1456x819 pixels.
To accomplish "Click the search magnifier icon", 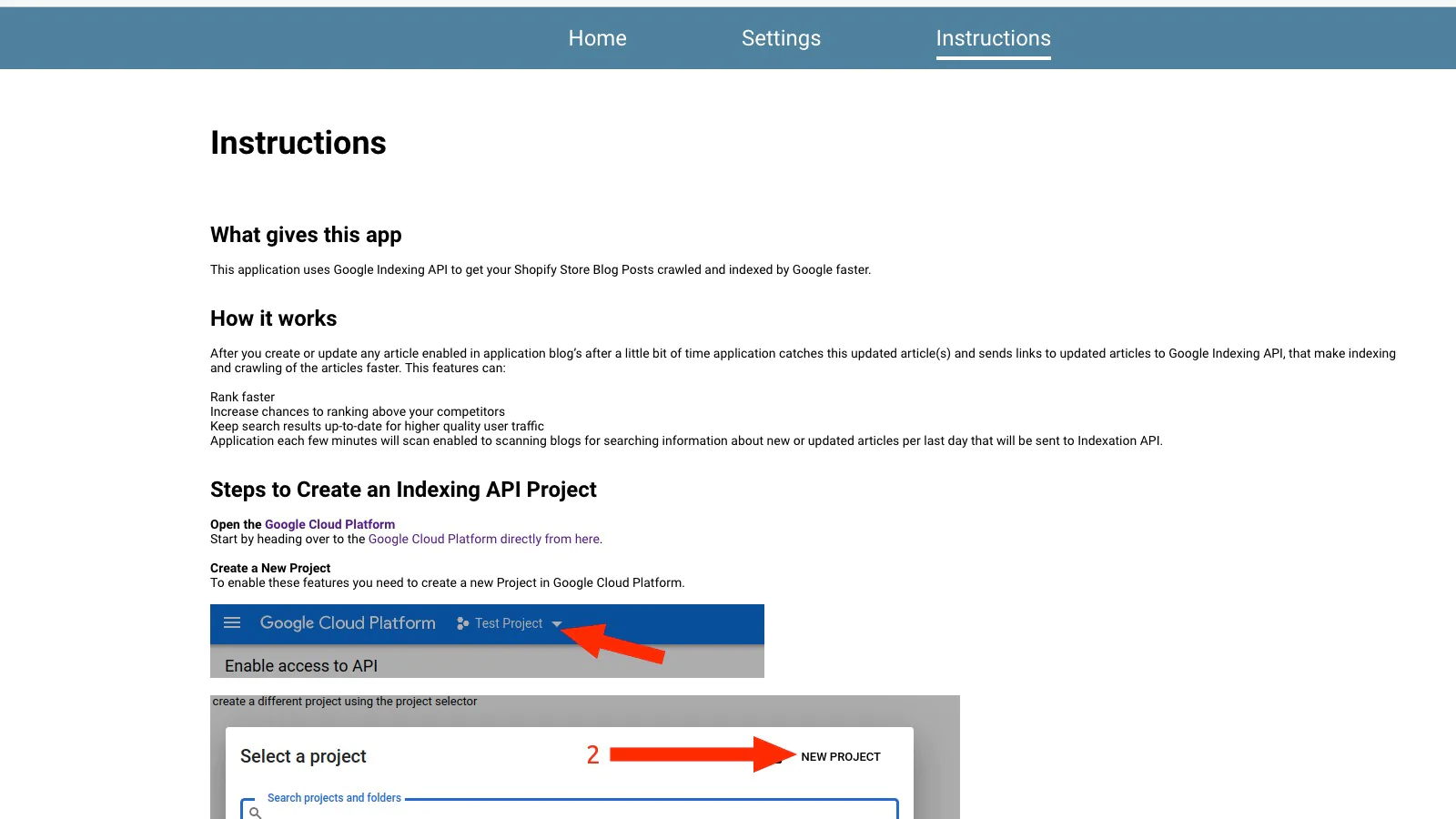I will pos(256,813).
